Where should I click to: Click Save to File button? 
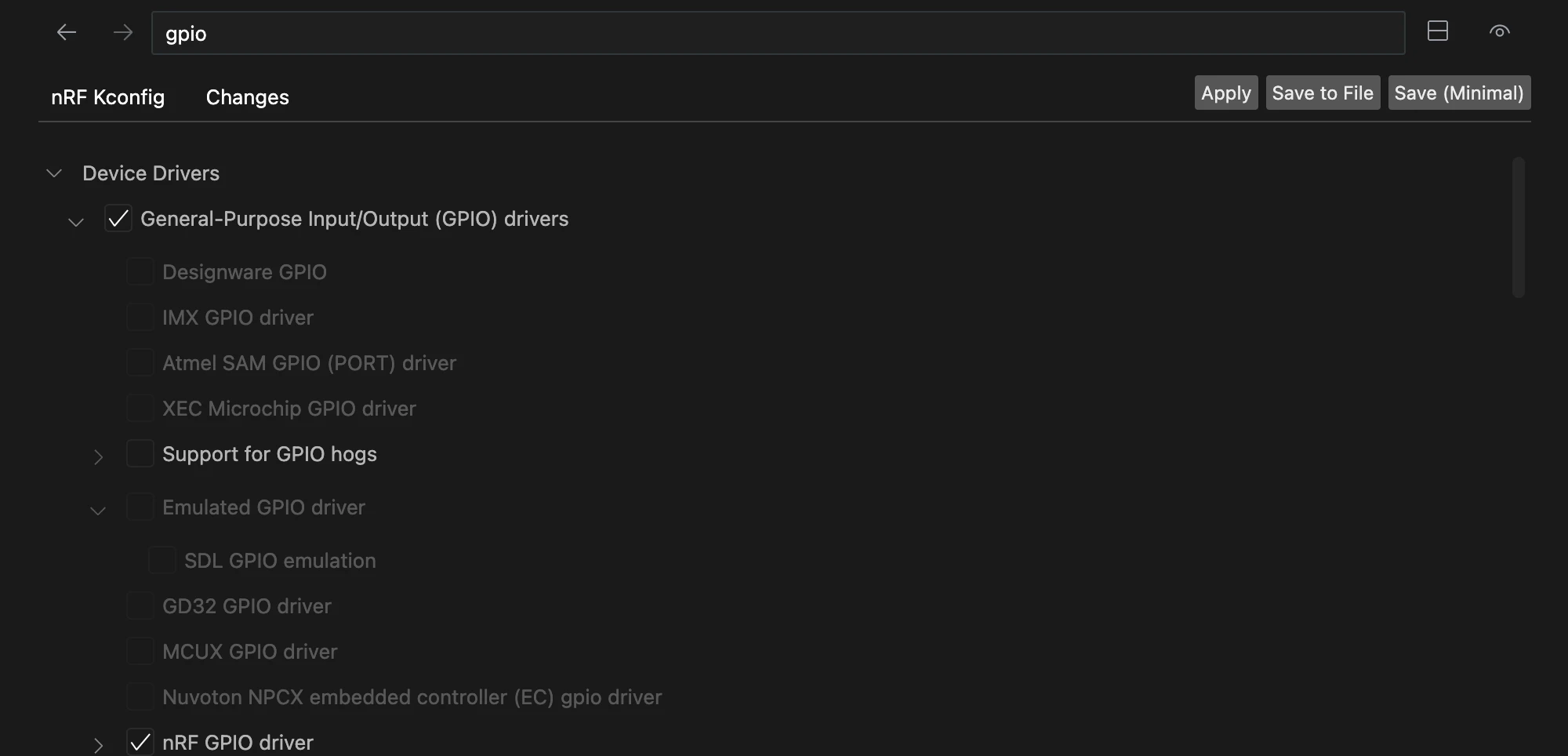(x=1322, y=93)
